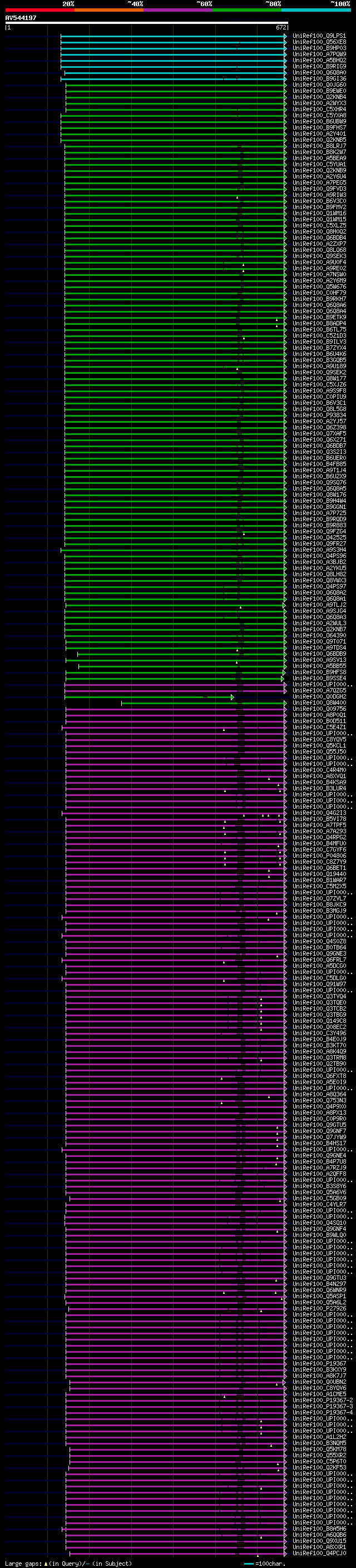This screenshot has height=1568, width=356.
Task: Select hit label UniRef100_Q8W400
Action: pyautogui.click(x=319, y=703)
